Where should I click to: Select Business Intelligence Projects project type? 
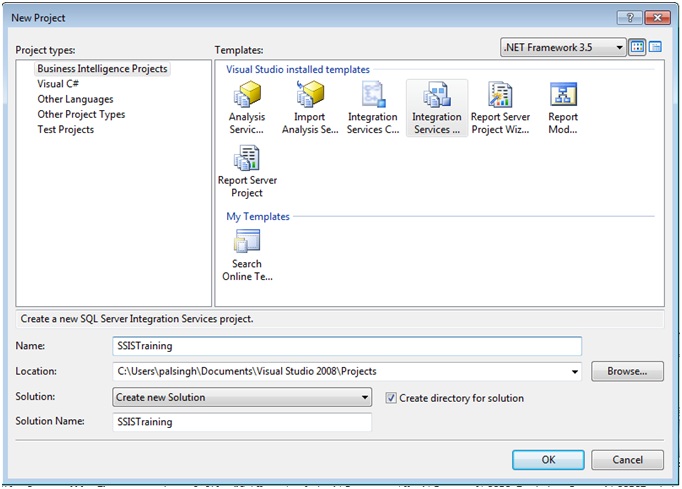point(102,69)
